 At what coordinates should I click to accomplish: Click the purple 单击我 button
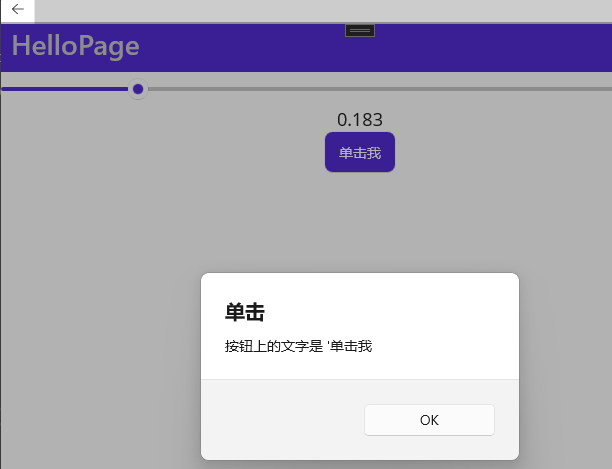[x=360, y=152]
